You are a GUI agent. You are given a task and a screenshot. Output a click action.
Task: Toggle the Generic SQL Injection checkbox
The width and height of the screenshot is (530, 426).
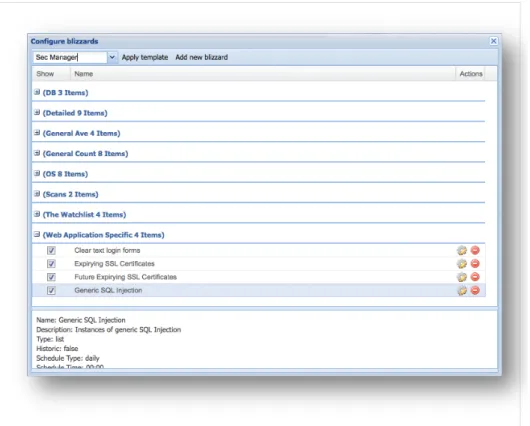[51, 290]
